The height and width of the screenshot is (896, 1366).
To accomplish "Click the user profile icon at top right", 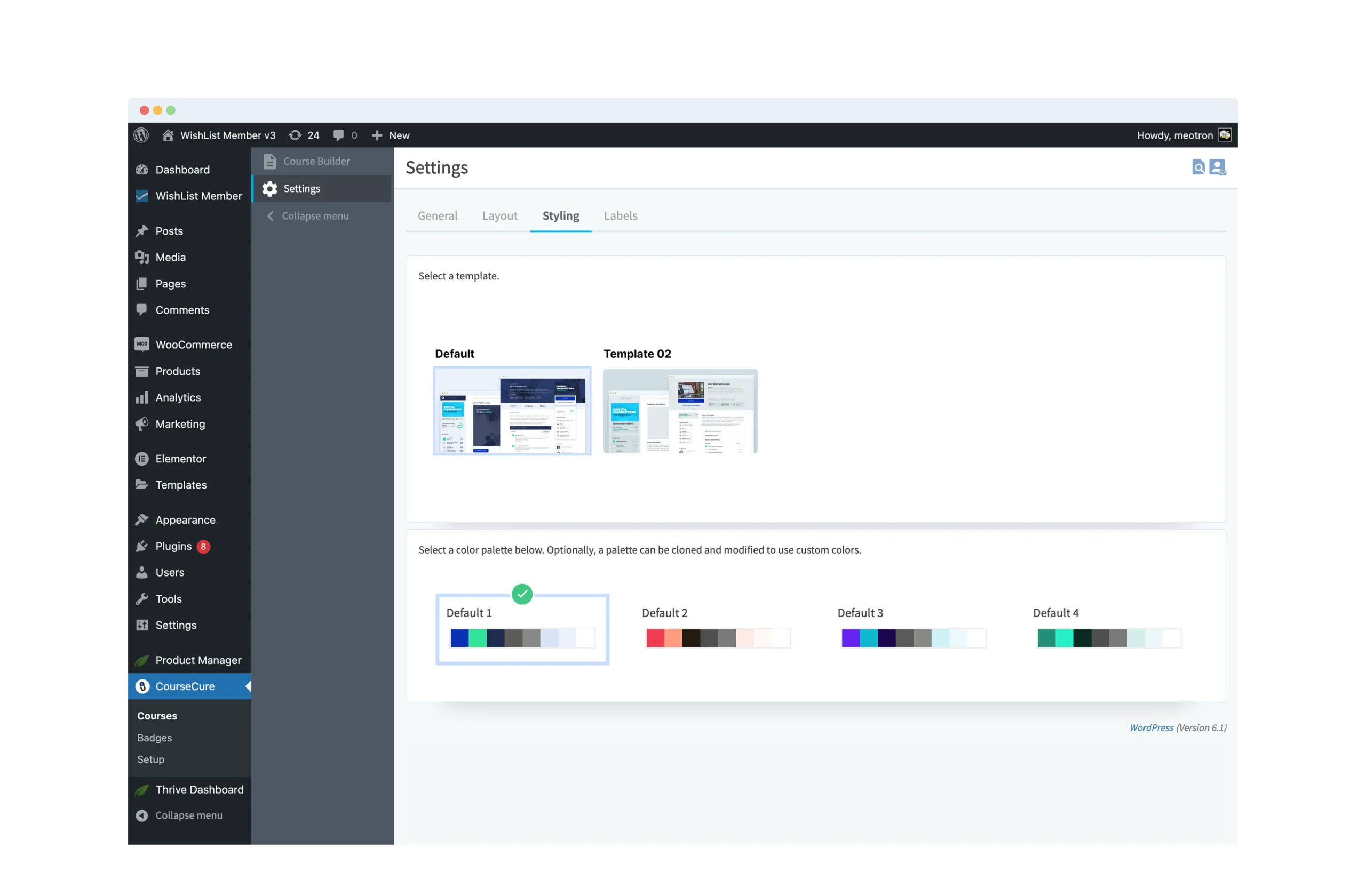I will coord(1217,167).
